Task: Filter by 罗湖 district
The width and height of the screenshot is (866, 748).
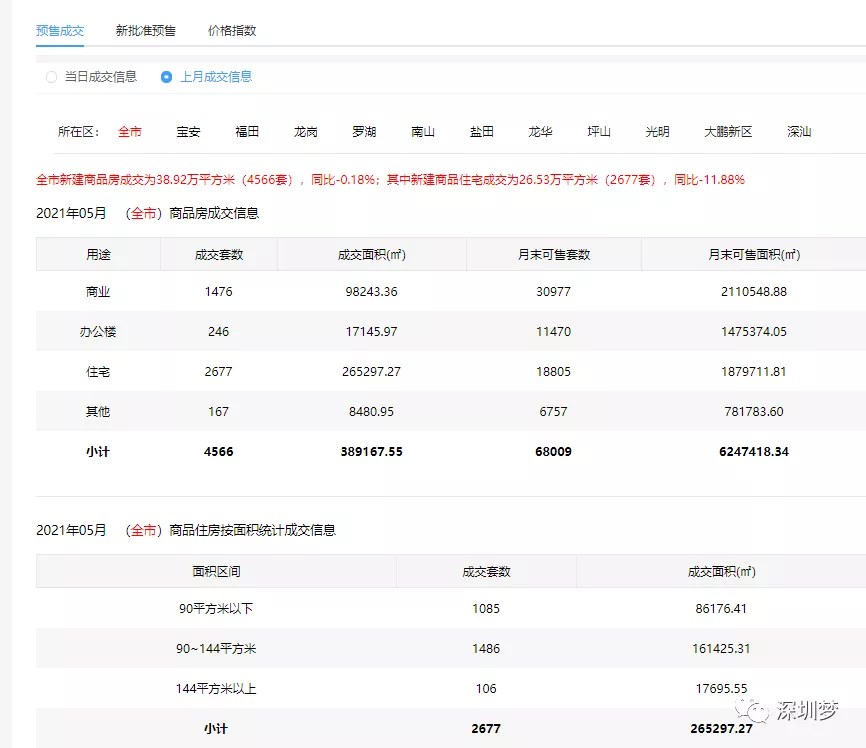Action: pyautogui.click(x=364, y=131)
